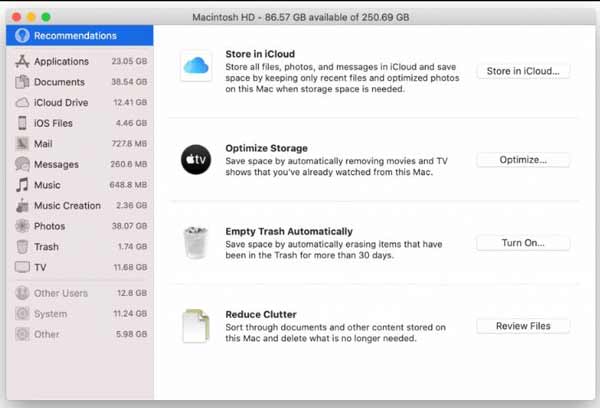
Task: Click the 260.6 MB size value
Action: (129, 164)
